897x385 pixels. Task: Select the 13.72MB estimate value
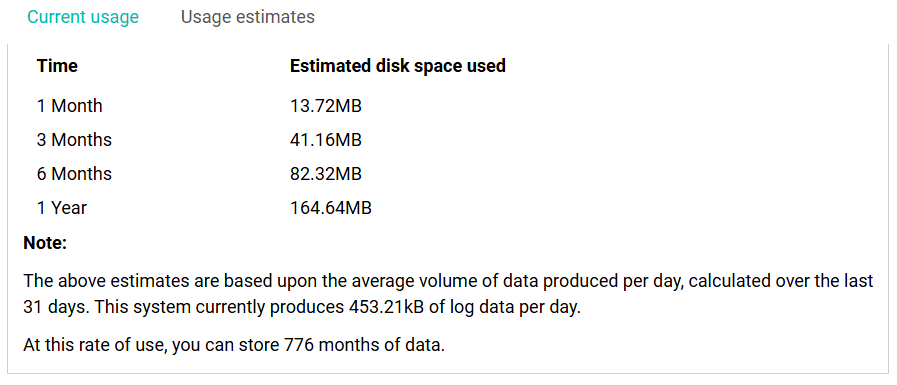coord(326,106)
